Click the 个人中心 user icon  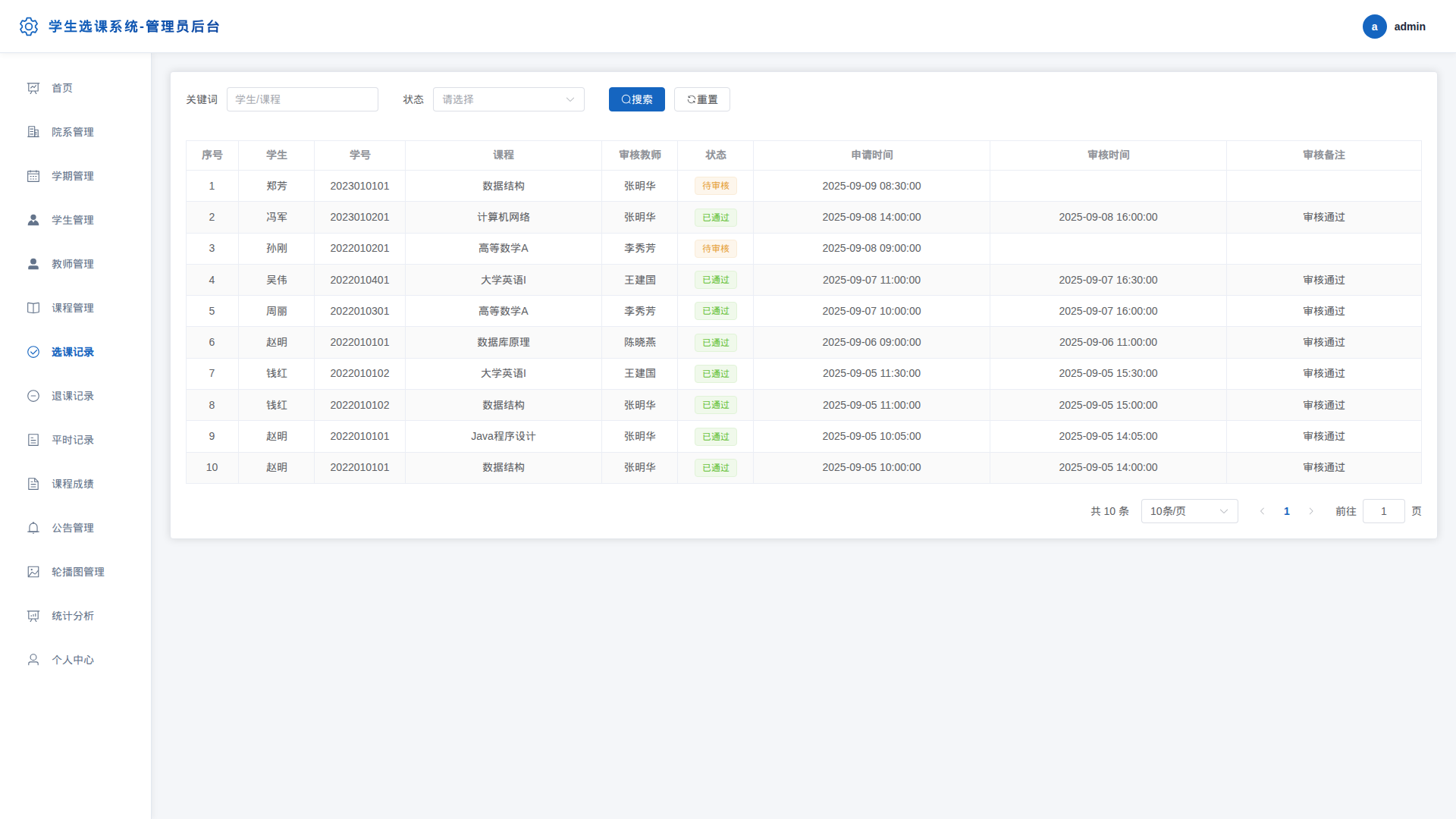coord(33,660)
